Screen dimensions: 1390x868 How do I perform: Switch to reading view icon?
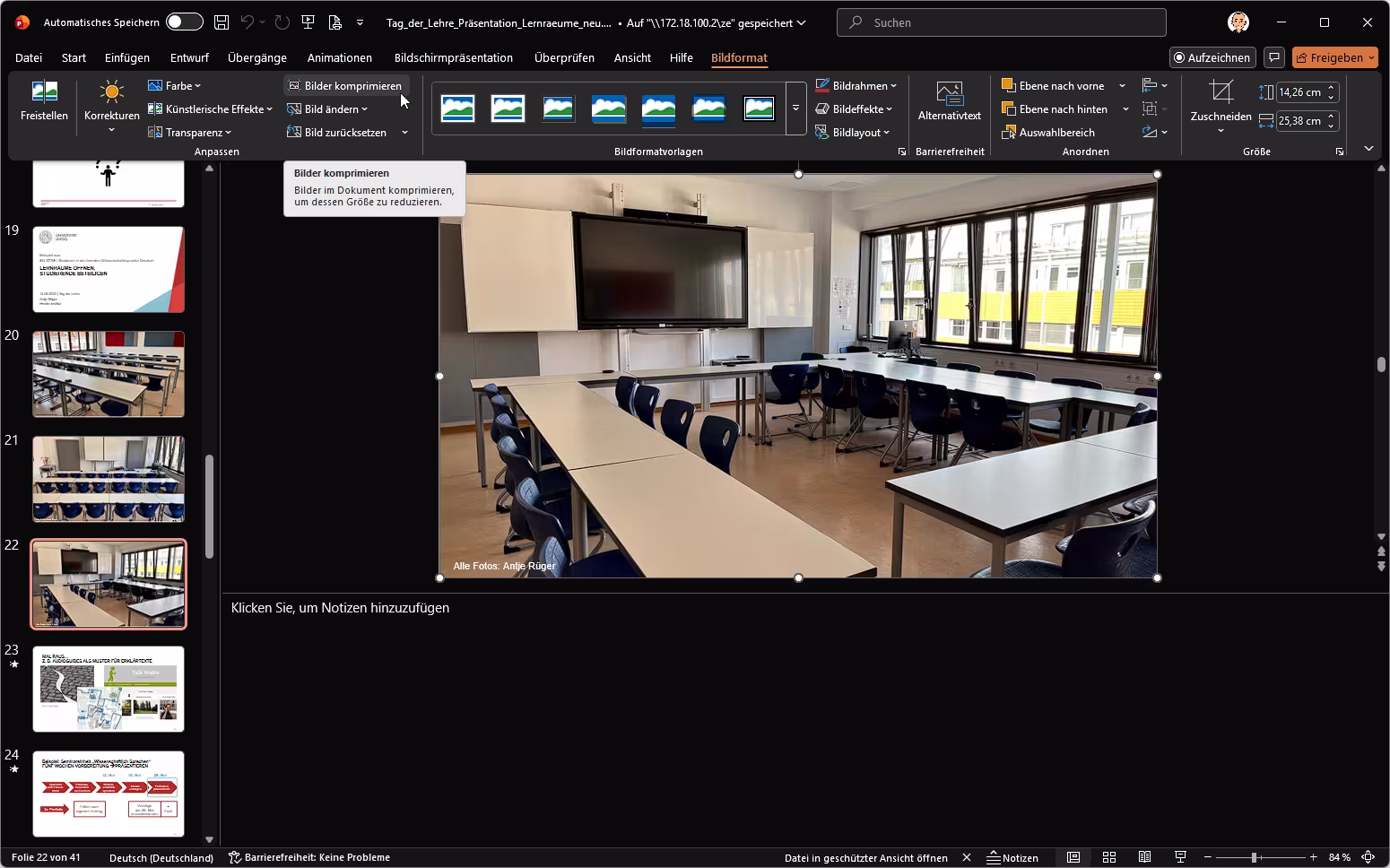tap(1144, 857)
